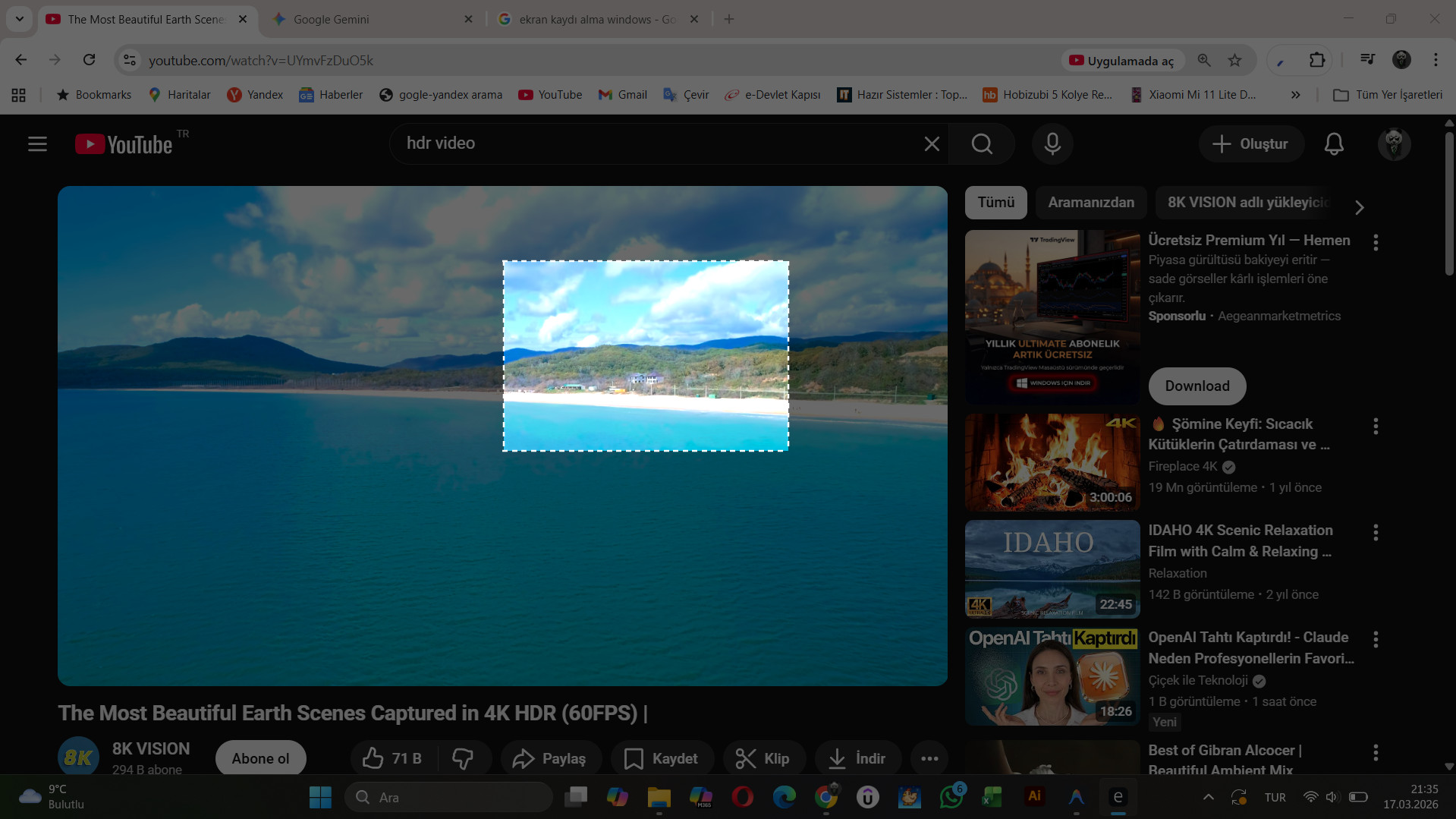Click the Download button in the ad
The width and height of the screenshot is (1456, 819).
point(1197,386)
